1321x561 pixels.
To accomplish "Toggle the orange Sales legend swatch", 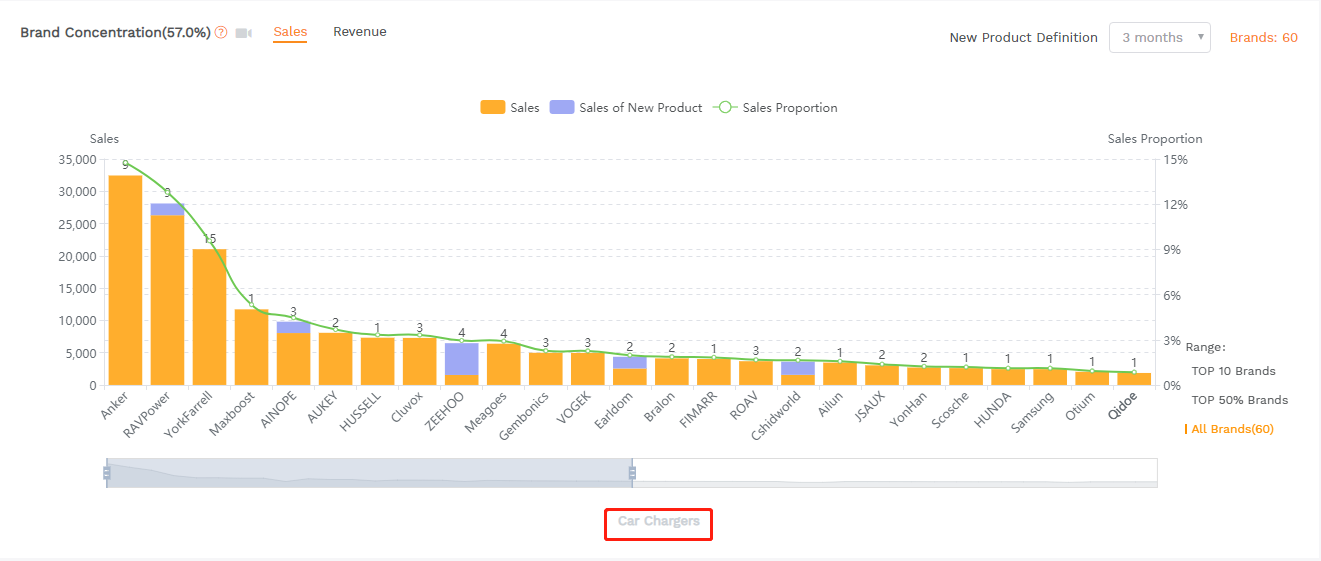I will (x=493, y=108).
